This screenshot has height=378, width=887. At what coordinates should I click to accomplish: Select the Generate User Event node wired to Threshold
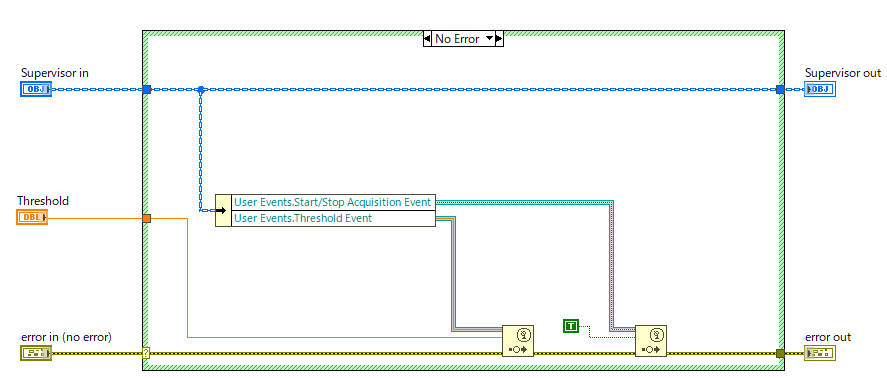518,341
